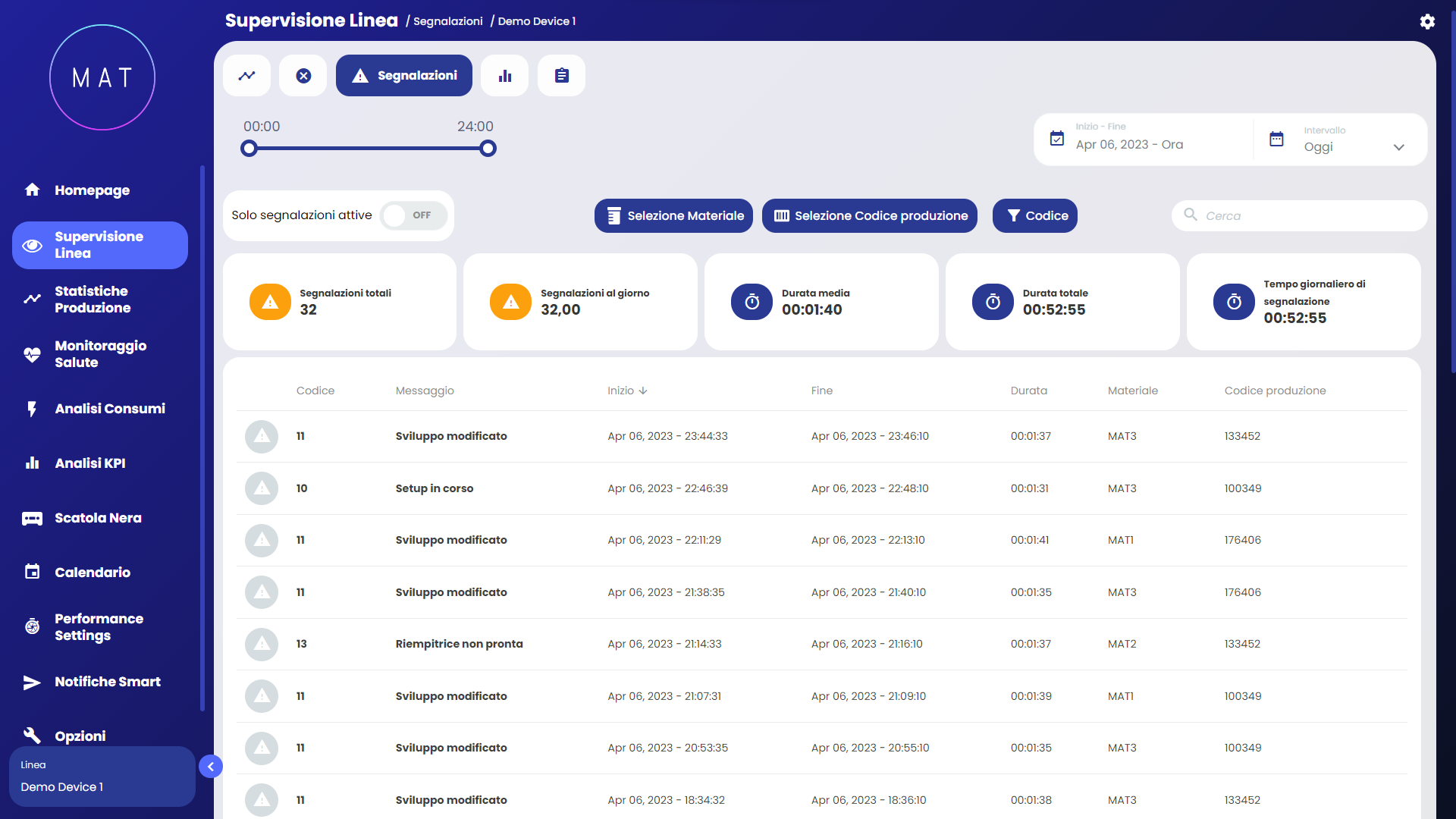Click the calendar icon next to Inizio - Fine
The height and width of the screenshot is (819, 1456).
click(x=1057, y=139)
